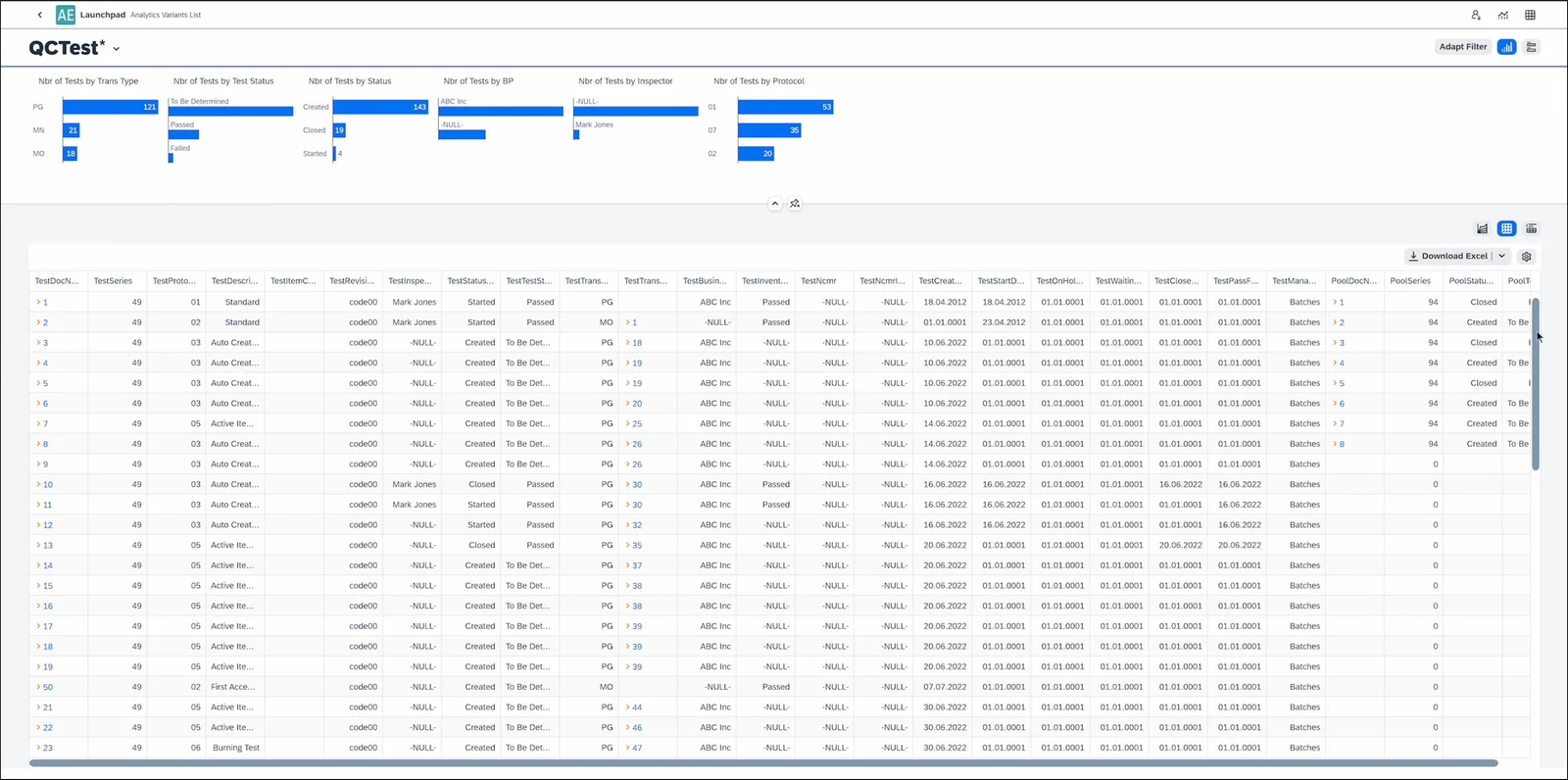1568x780 pixels.
Task: Click the vertical table scrollbar
Action: [x=1536, y=384]
